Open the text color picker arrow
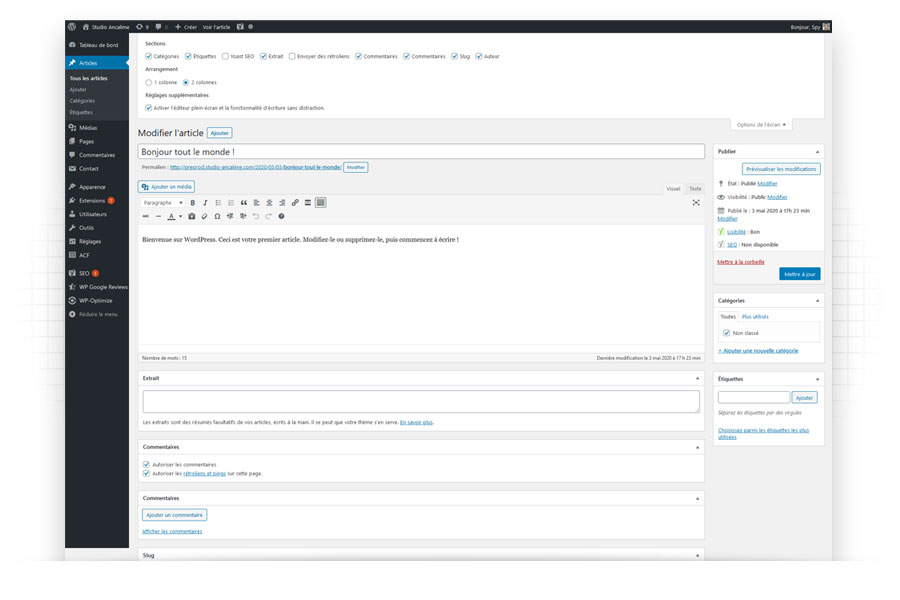The width and height of the screenshot is (900, 600). pyautogui.click(x=180, y=216)
